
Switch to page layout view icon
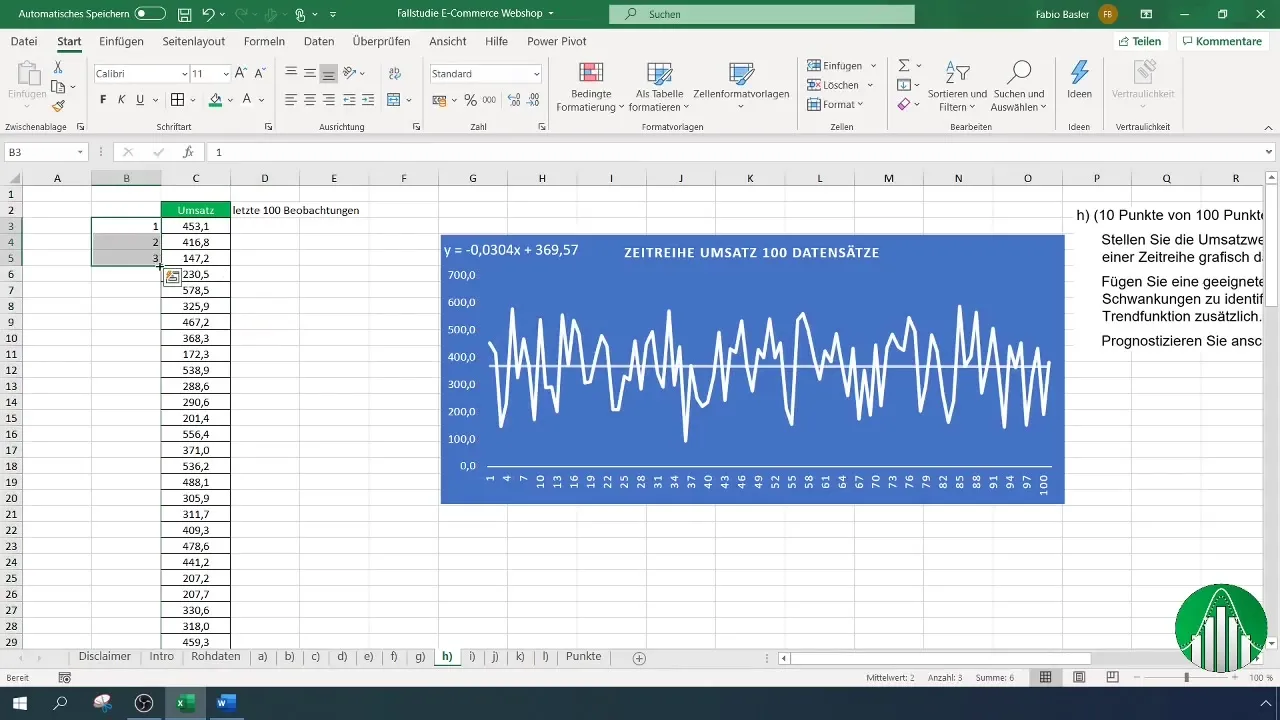[1079, 677]
